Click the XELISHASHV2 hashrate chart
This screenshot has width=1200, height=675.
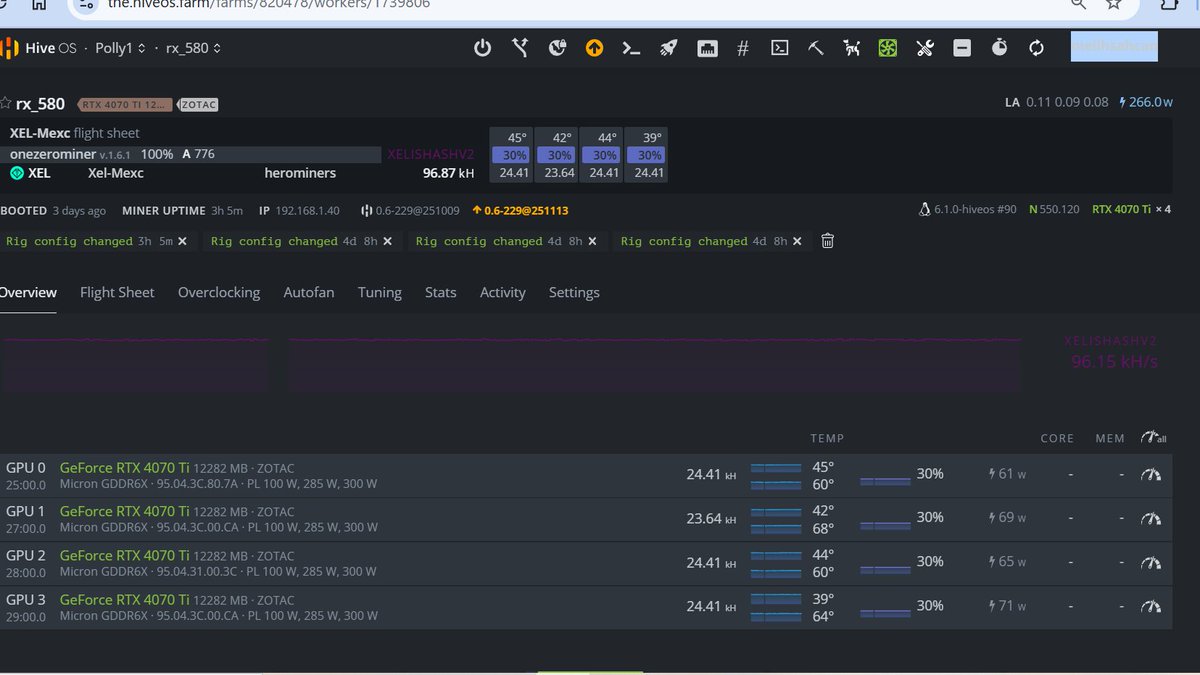(511, 364)
